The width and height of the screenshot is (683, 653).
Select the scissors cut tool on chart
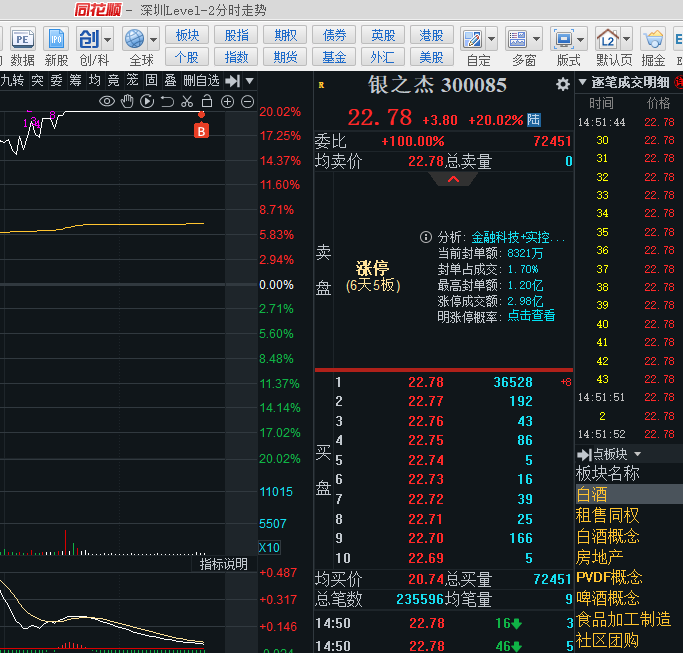(x=187, y=102)
